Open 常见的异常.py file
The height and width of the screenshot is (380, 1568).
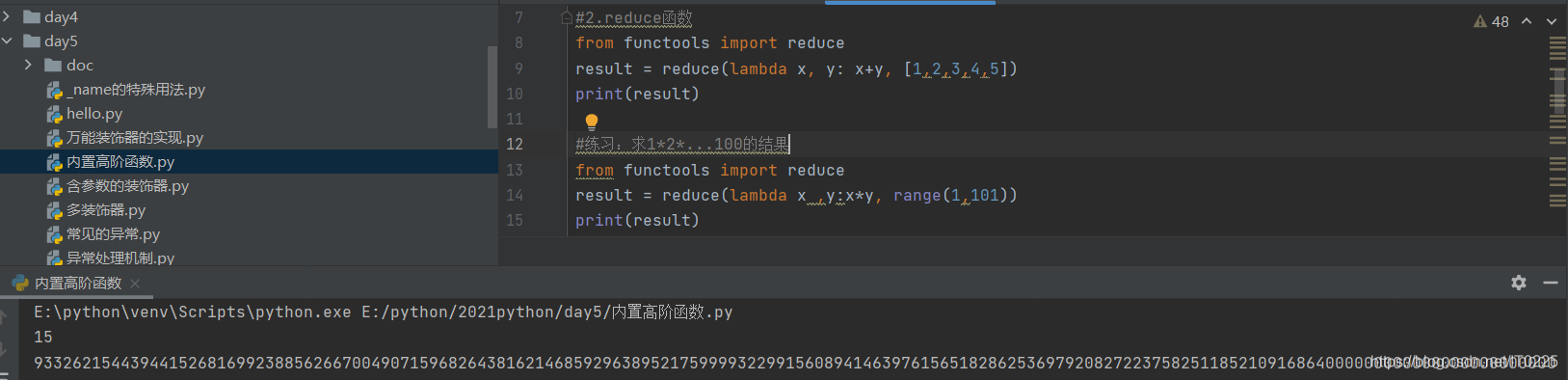pyautogui.click(x=113, y=233)
